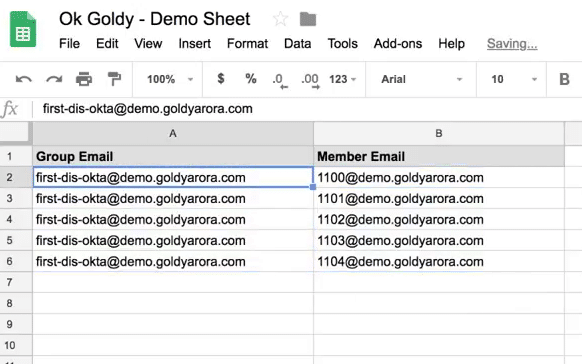Screen dimensions: 582x364
Task: Select first-dis-okta cell in row 3
Action: coord(173,199)
